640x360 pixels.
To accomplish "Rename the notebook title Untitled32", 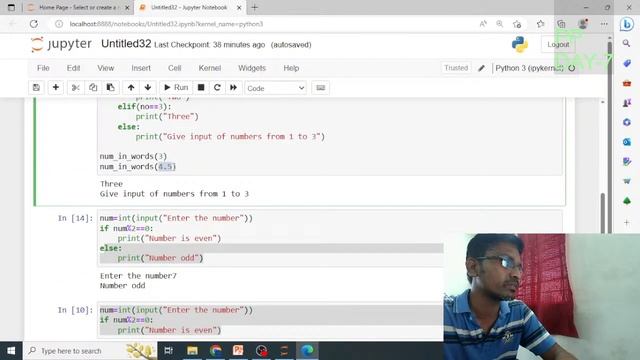I will [x=126, y=44].
